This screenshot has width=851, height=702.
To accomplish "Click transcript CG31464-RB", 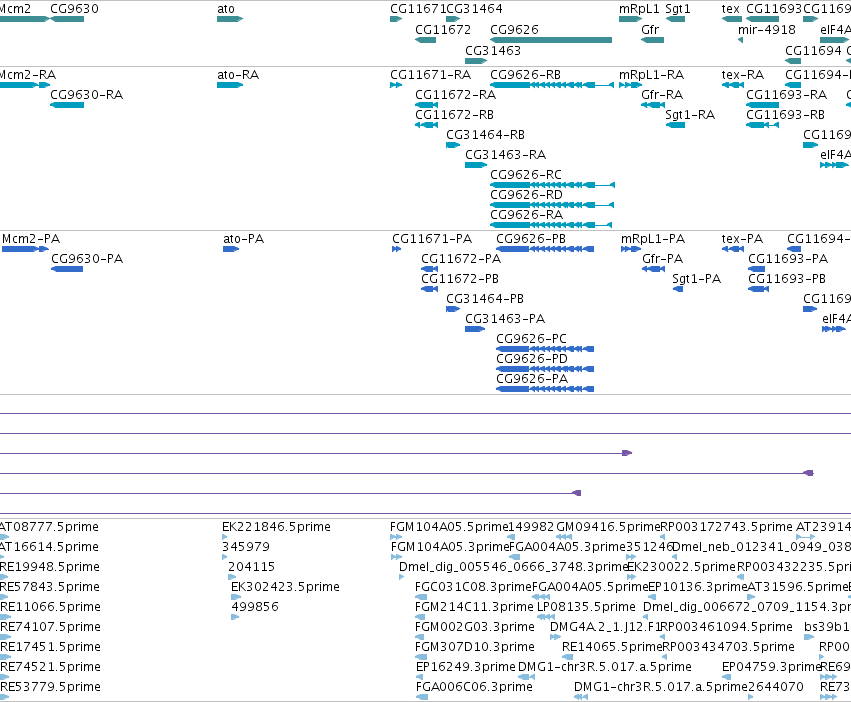I will click(453, 145).
